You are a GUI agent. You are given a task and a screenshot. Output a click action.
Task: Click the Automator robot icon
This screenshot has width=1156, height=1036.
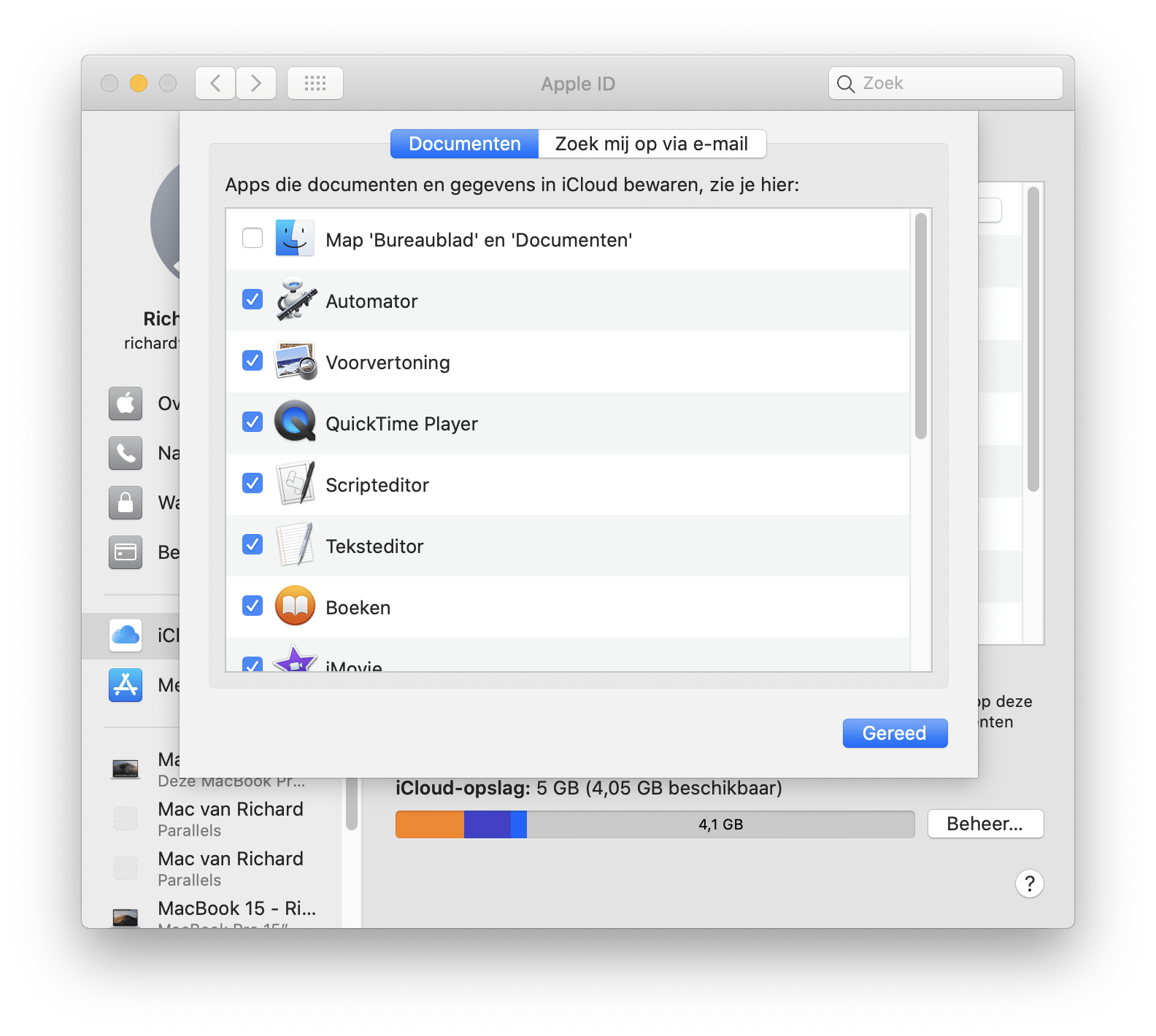296,300
